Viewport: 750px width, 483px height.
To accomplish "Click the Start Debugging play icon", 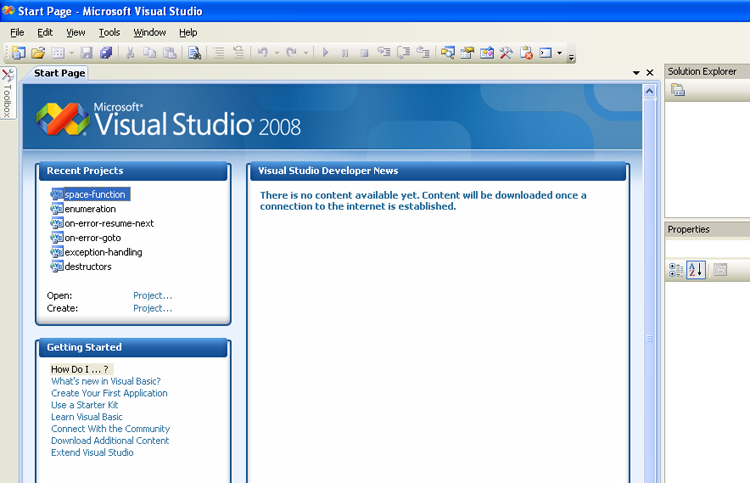I will (325, 53).
